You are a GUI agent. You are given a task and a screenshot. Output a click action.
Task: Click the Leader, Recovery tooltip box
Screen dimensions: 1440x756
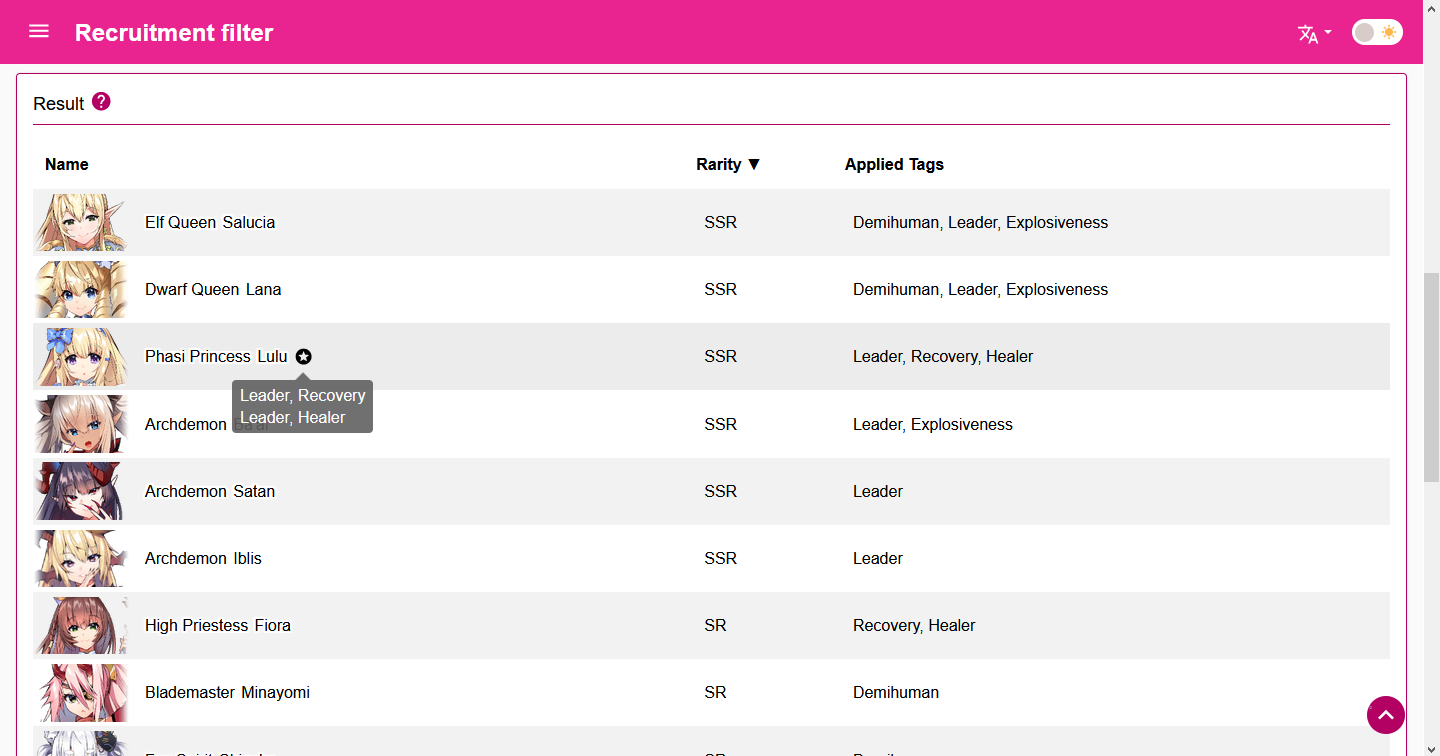pyautogui.click(x=302, y=406)
